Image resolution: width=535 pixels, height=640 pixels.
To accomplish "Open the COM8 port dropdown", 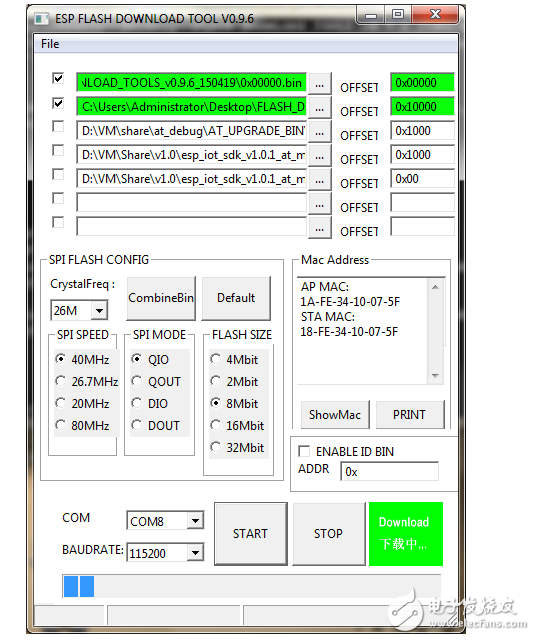I will pos(195,521).
